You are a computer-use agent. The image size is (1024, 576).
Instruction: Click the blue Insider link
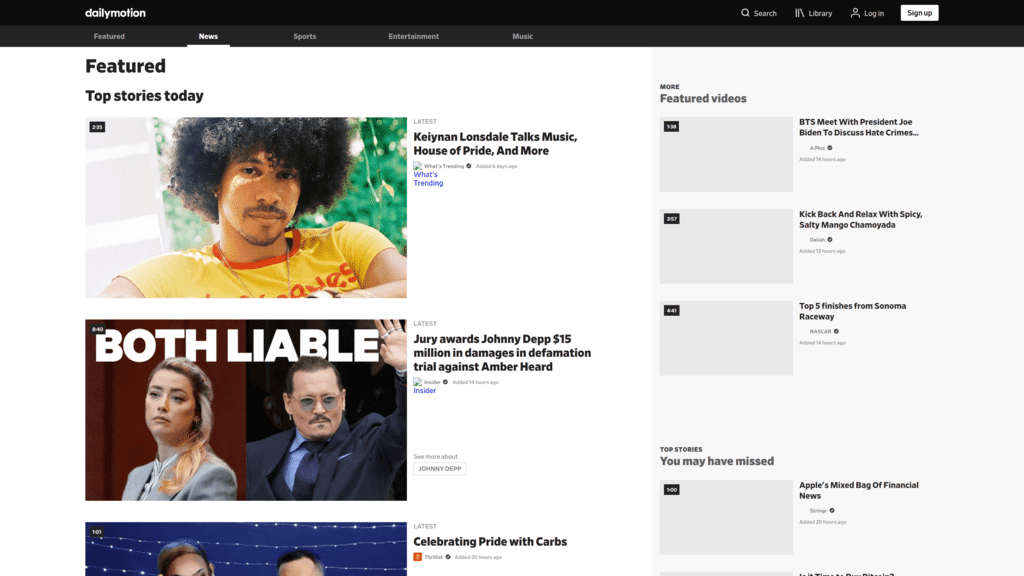(424, 391)
